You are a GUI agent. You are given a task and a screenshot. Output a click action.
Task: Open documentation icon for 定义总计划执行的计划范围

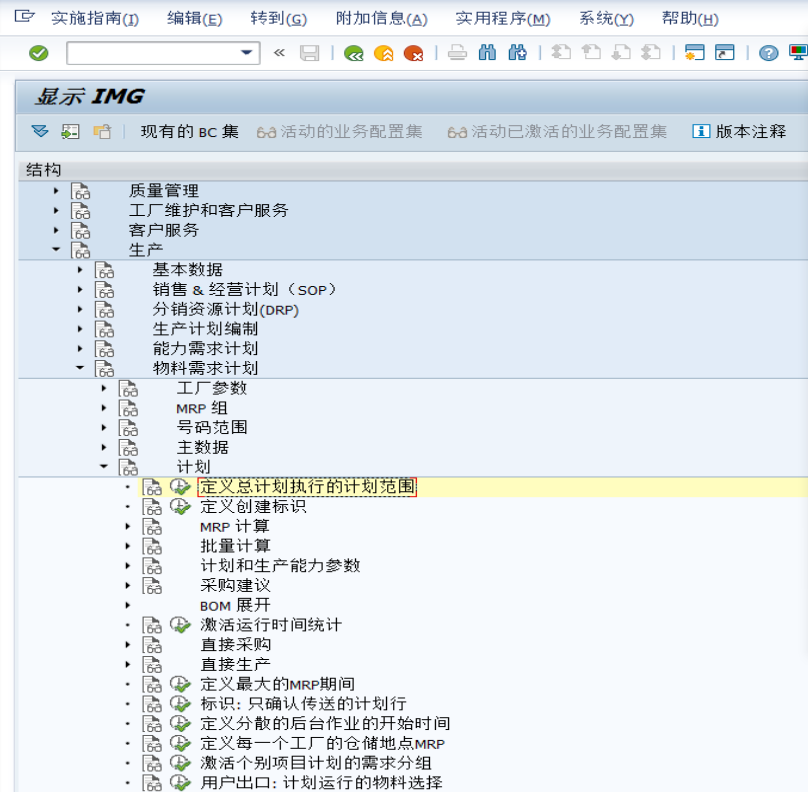point(152,487)
